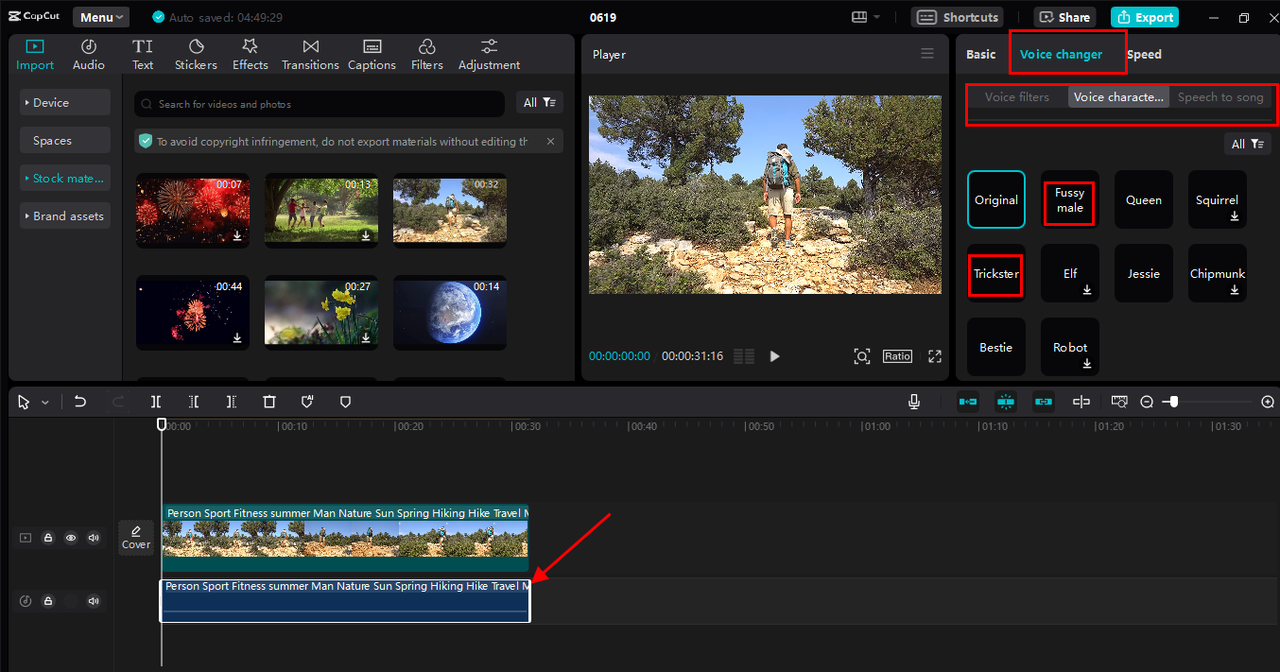
Task: Apply the Squirrel voice character
Action: point(1217,200)
